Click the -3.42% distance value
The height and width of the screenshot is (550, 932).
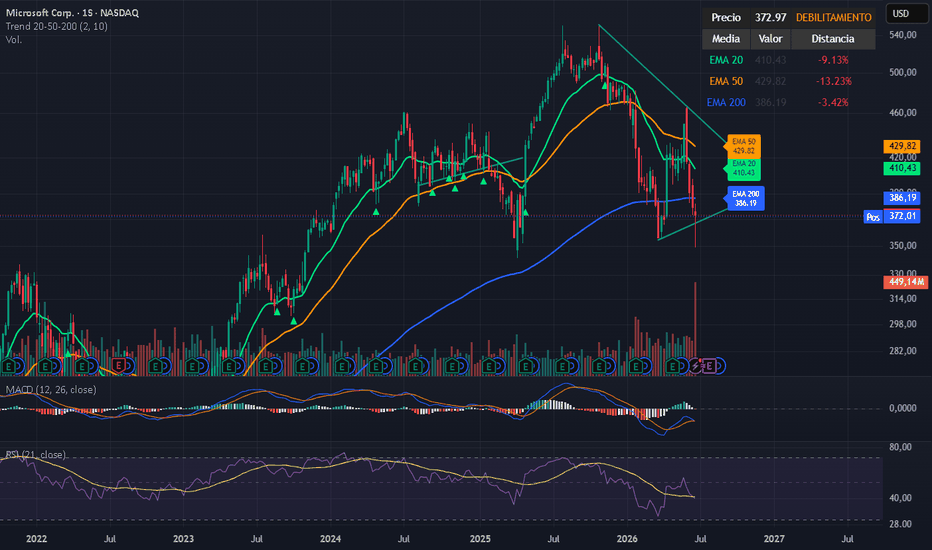(x=833, y=102)
